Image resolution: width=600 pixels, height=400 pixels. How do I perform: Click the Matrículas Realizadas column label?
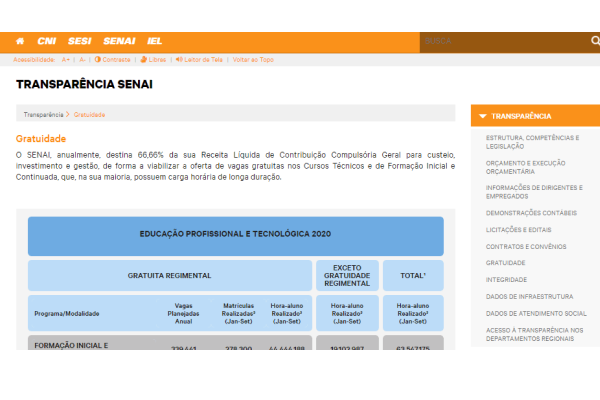(238, 313)
